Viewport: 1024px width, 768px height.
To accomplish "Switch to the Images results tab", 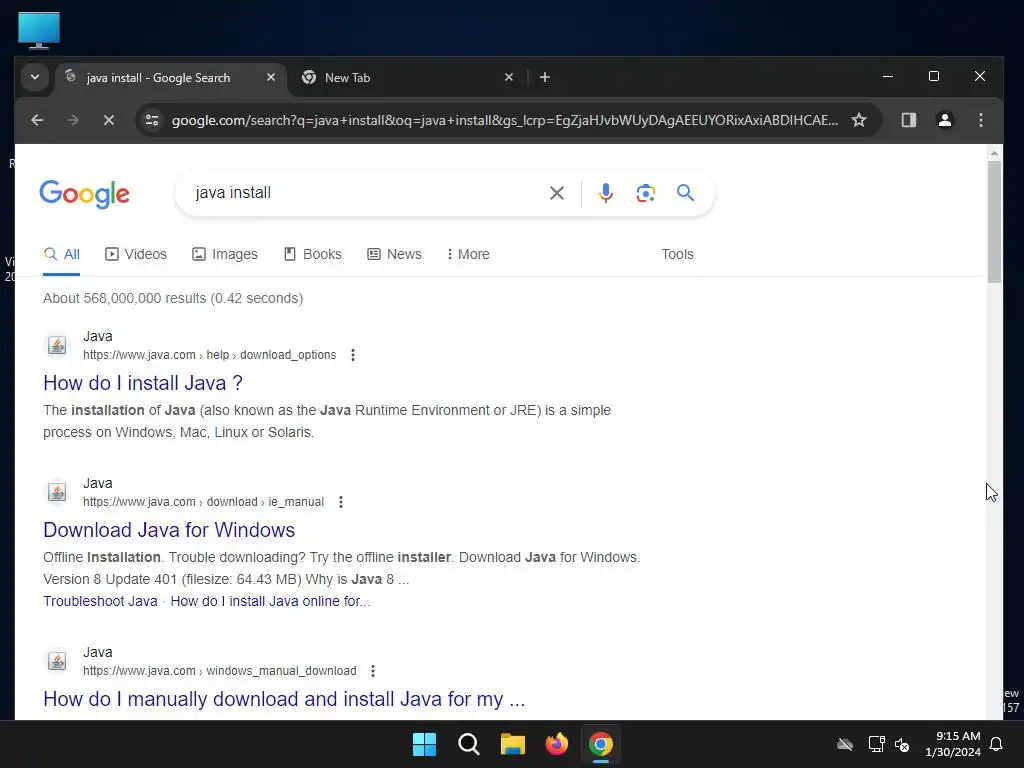I will coord(225,254).
